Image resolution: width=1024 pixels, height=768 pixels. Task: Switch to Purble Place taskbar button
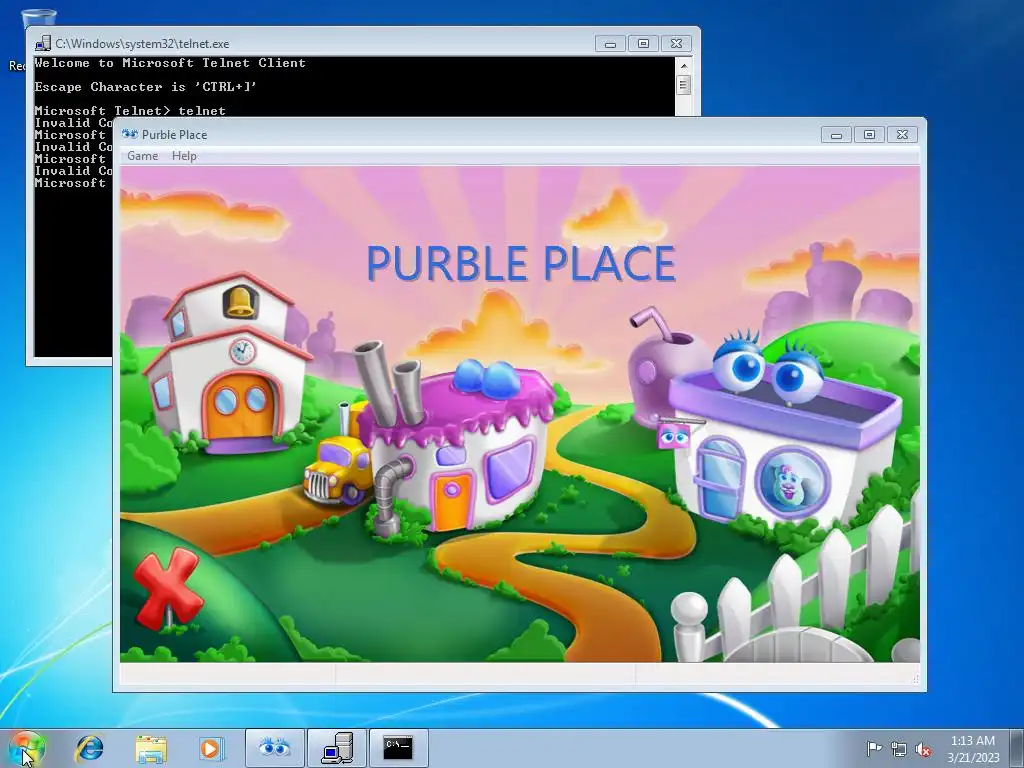point(274,748)
